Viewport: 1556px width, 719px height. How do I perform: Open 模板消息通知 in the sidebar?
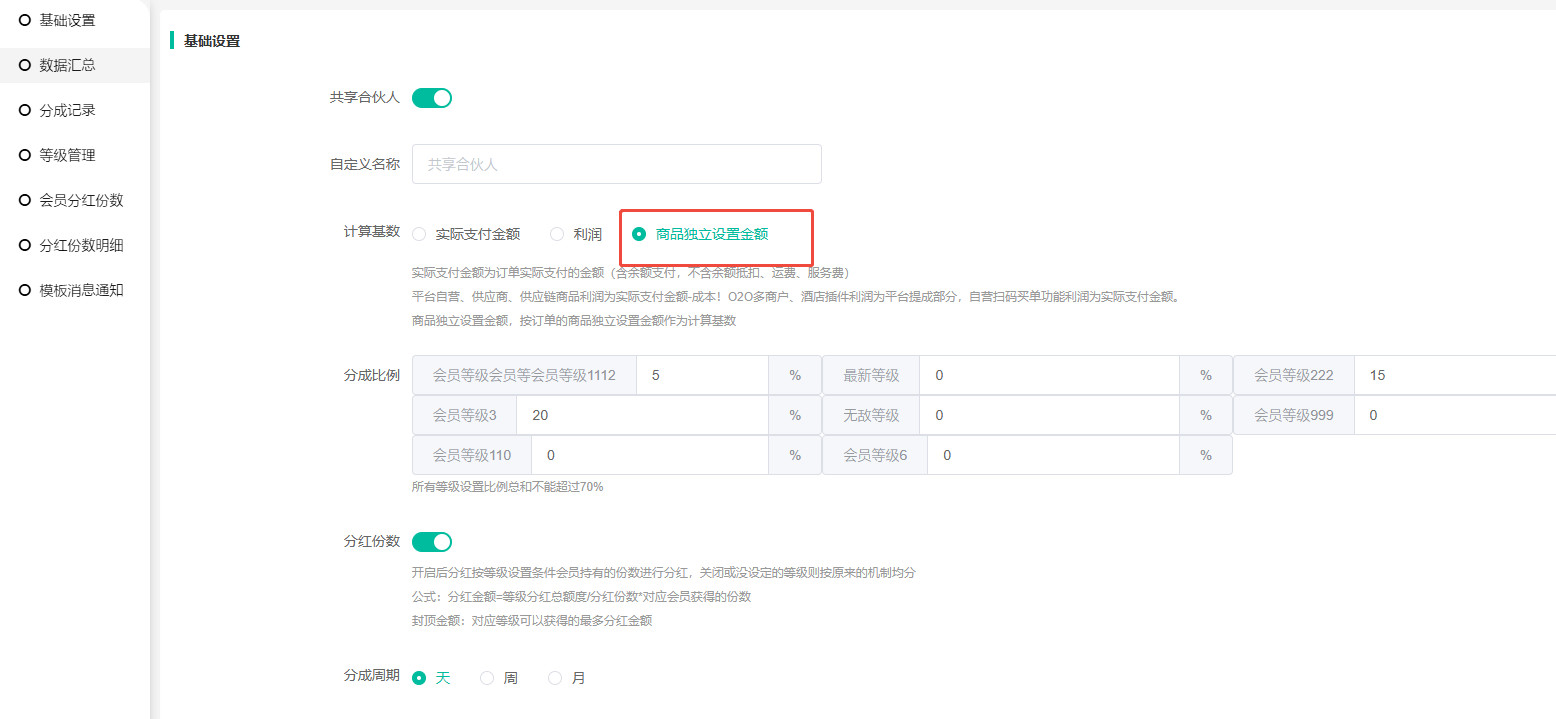(81, 290)
